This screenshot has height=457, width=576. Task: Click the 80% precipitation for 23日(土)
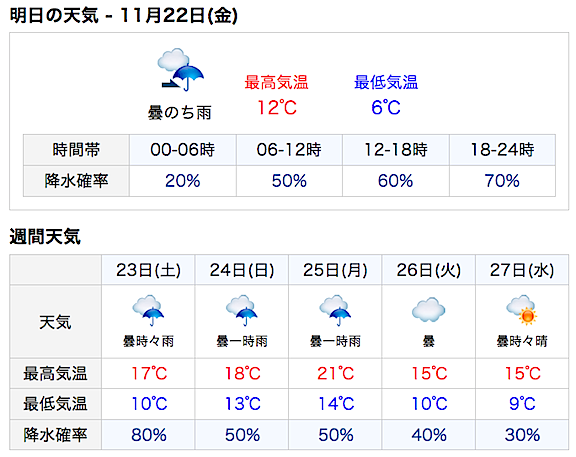point(149,435)
